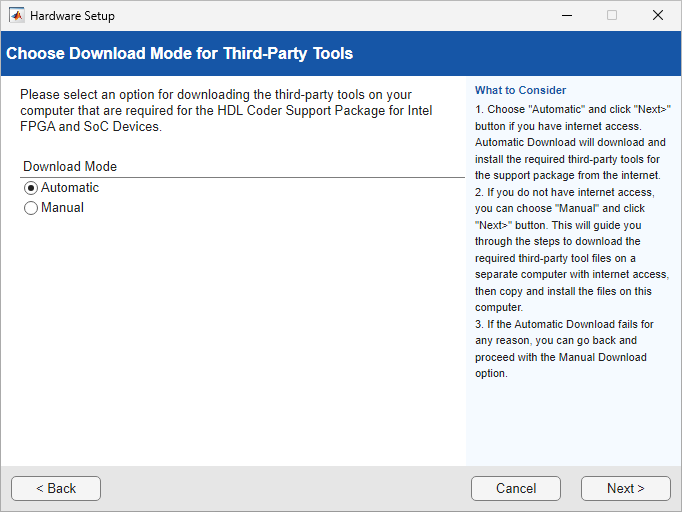Click the "Automatic" option label text
682x512 pixels.
point(70,188)
